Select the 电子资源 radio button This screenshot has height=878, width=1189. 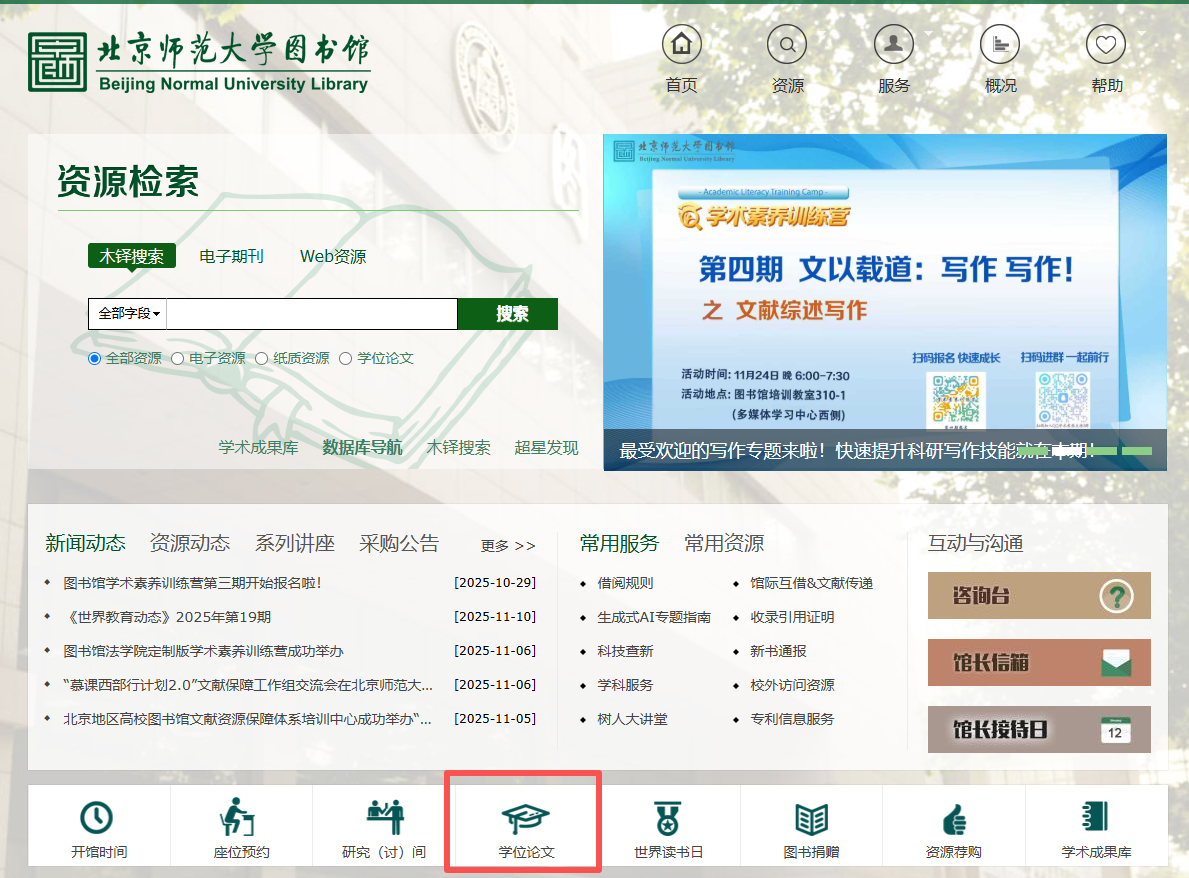click(178, 358)
